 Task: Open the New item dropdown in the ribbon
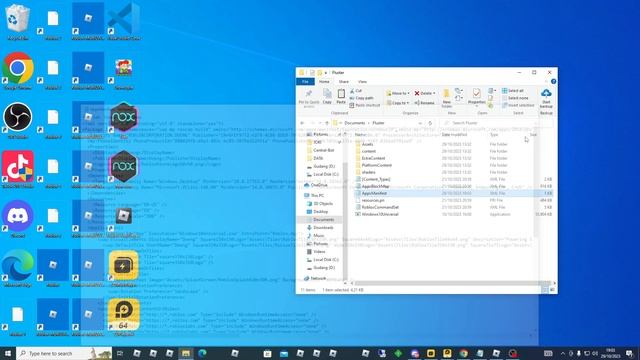click(459, 91)
